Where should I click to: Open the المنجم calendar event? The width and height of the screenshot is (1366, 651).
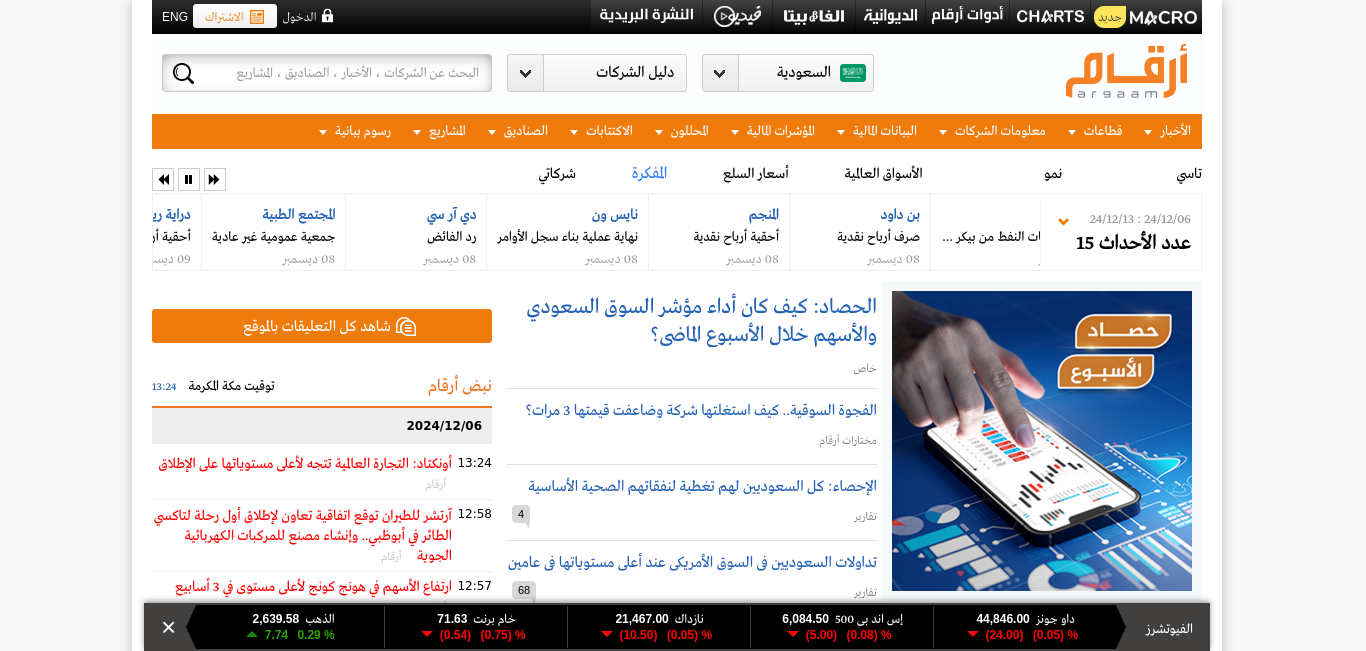coord(764,214)
